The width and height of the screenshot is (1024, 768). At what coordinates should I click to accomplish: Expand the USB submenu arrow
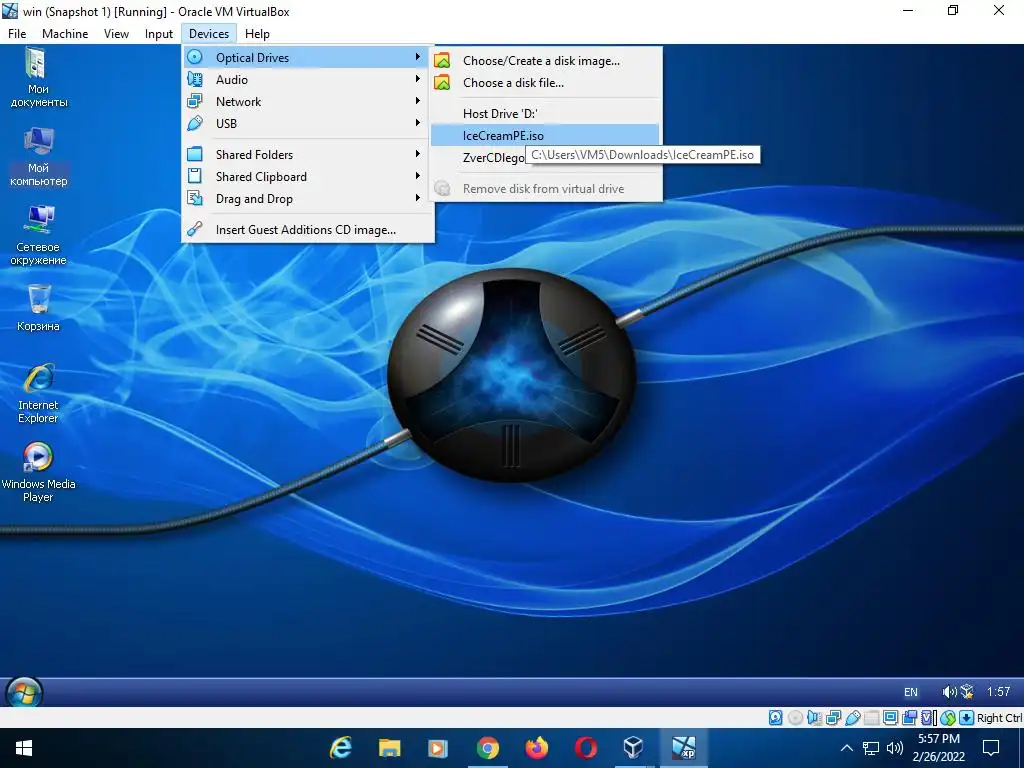click(417, 123)
